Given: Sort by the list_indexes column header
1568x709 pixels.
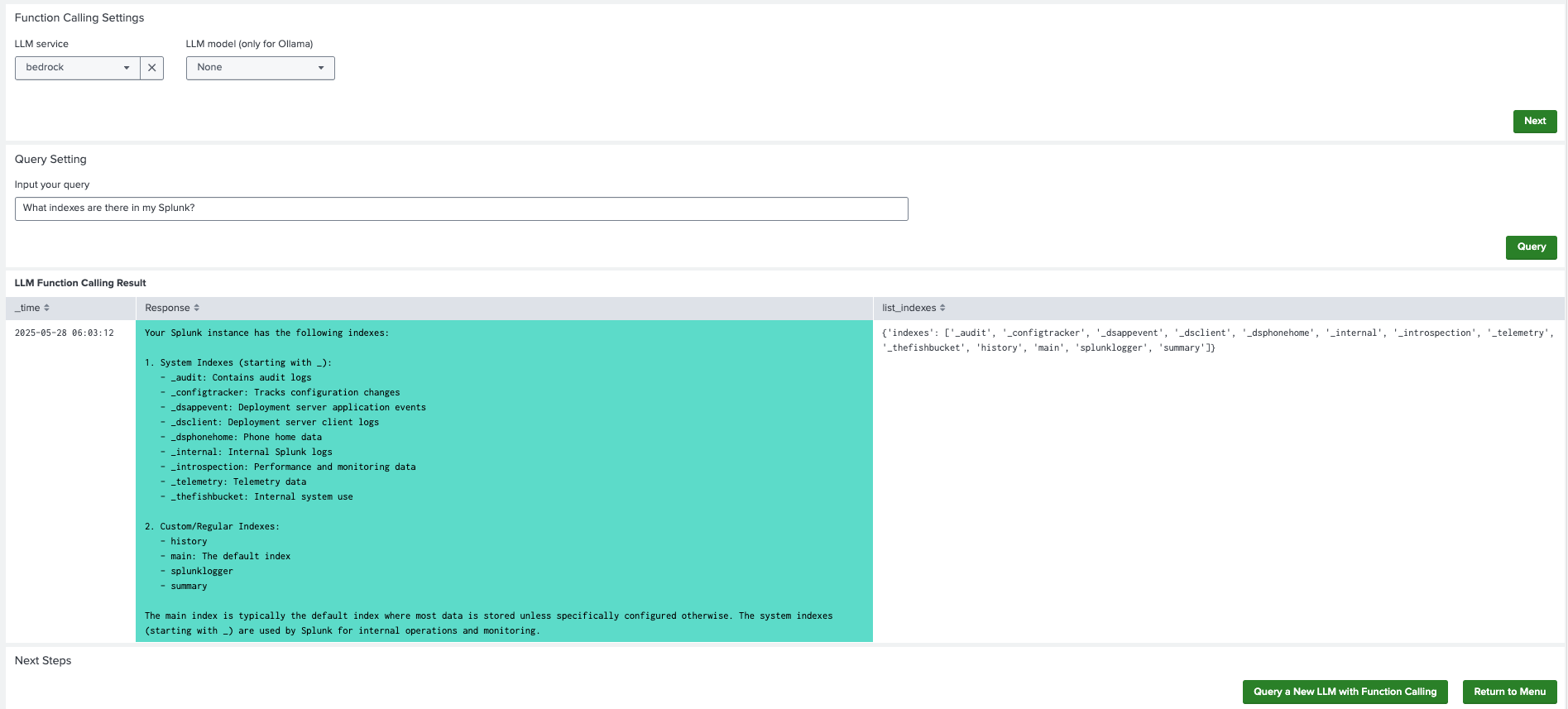Looking at the screenshot, I should click(x=913, y=308).
